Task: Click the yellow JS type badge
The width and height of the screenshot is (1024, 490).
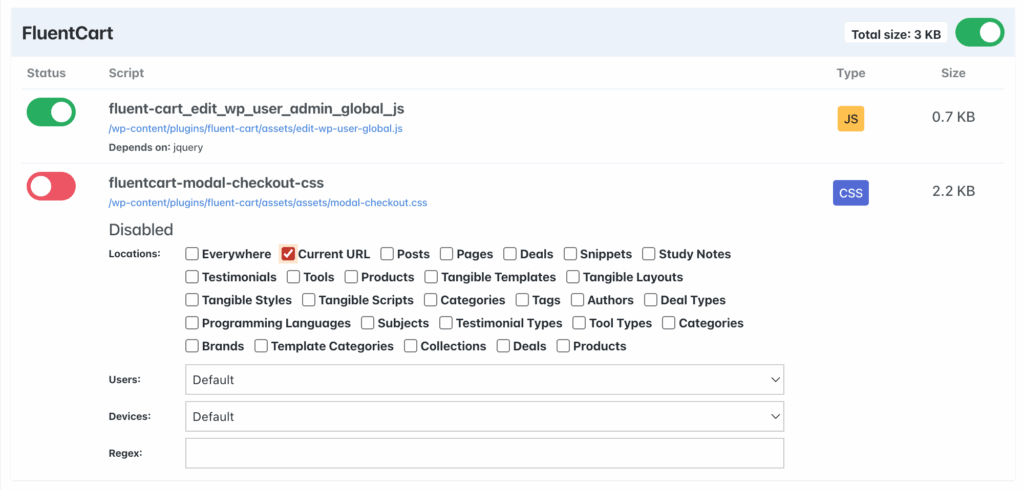Action: [850, 119]
